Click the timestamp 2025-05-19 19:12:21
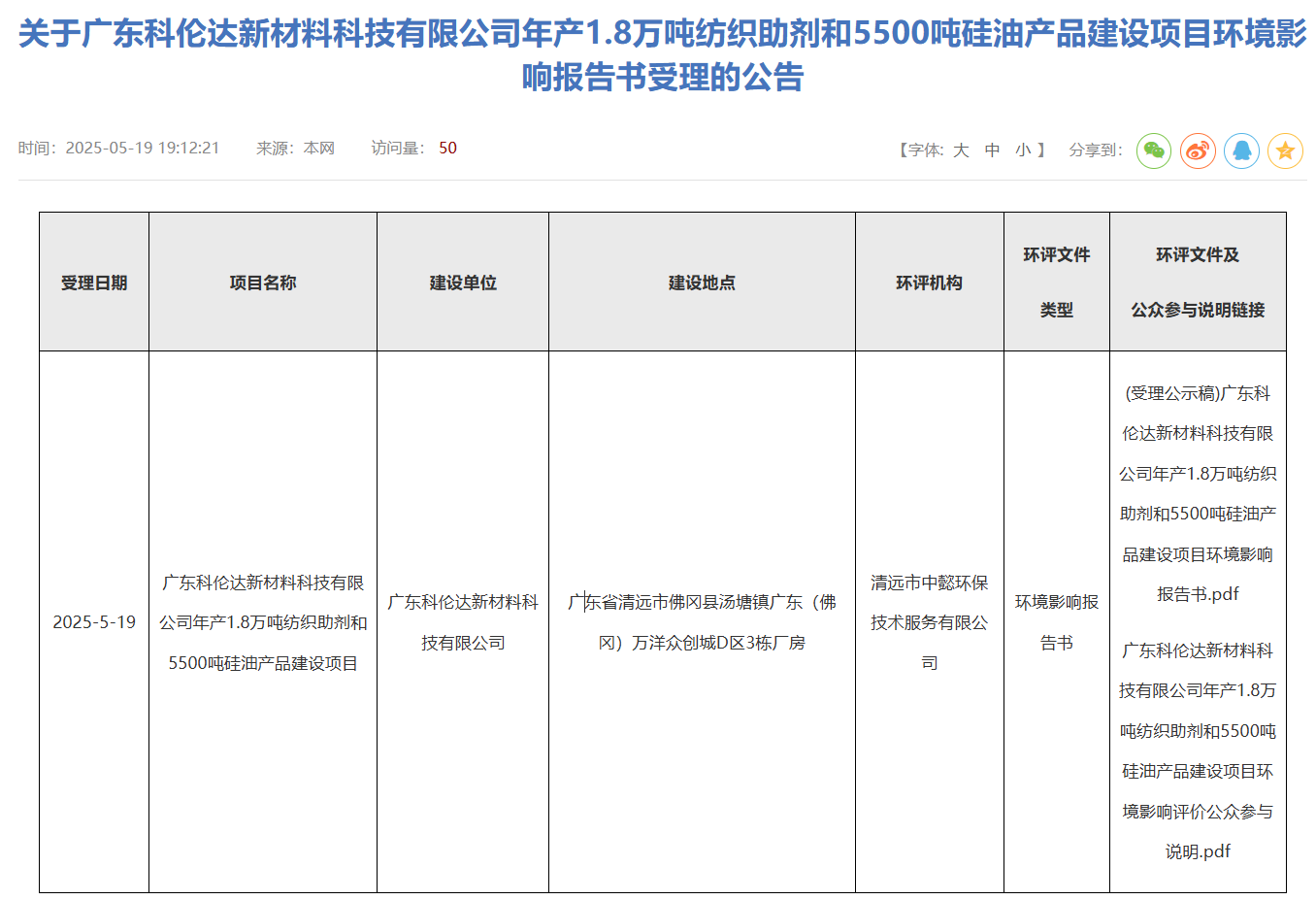The width and height of the screenshot is (1316, 900). click(142, 148)
